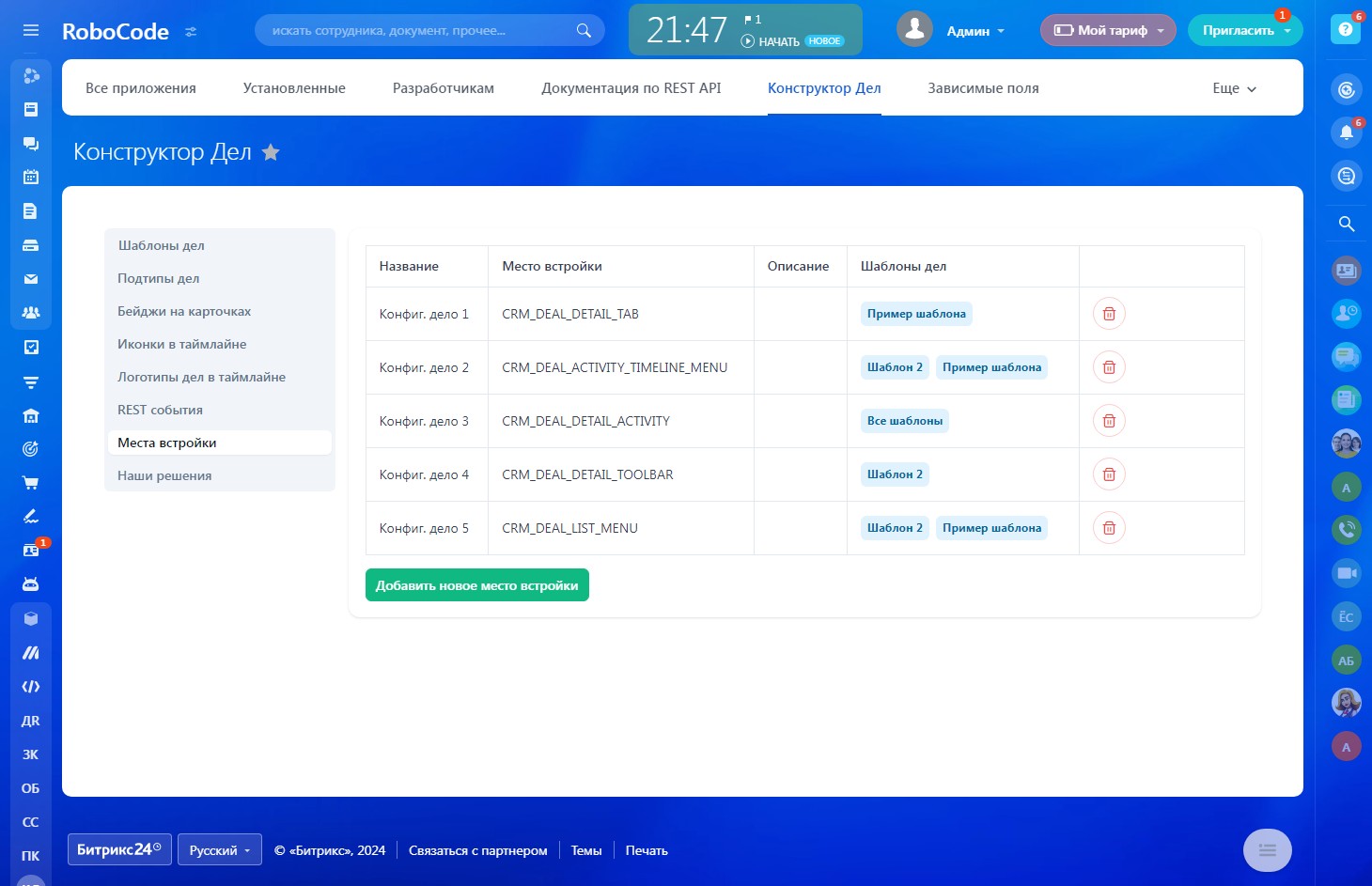Open the video camera icon in right panel
This screenshot has width=1372, height=886.
1346,573
